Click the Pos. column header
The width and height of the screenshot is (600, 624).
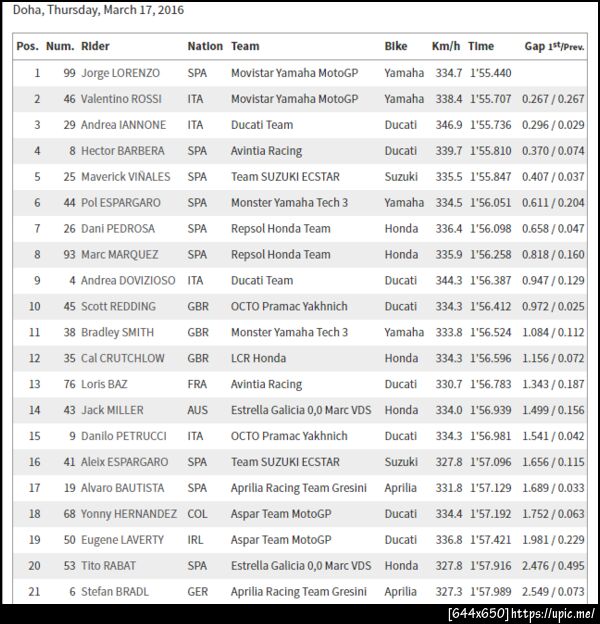click(28, 46)
